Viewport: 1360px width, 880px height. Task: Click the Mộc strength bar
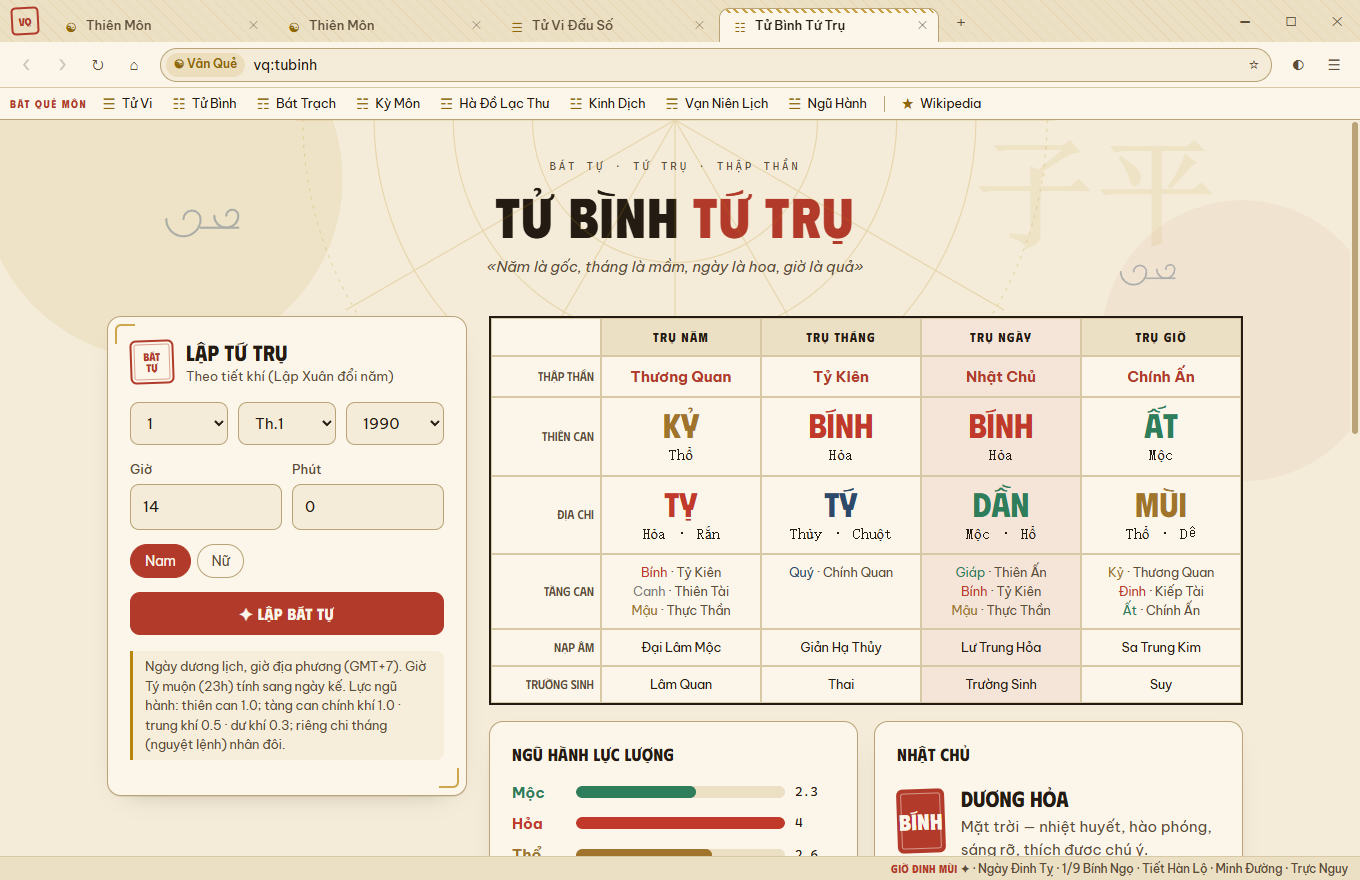680,792
